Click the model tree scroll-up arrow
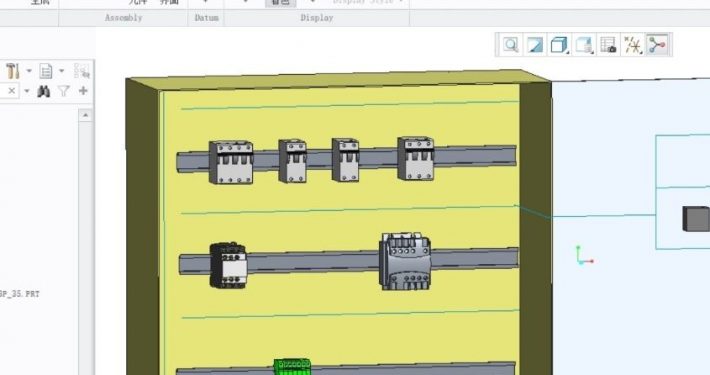Screen dimensions: 710x375 [86, 115]
